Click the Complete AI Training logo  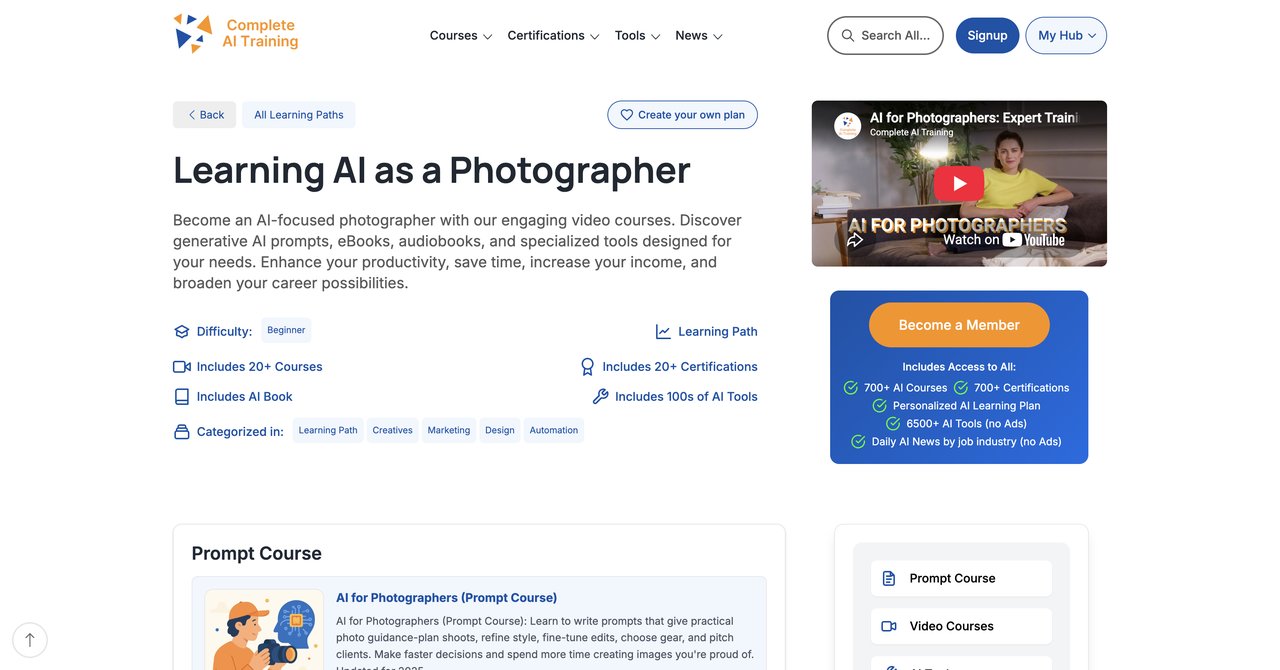(236, 34)
